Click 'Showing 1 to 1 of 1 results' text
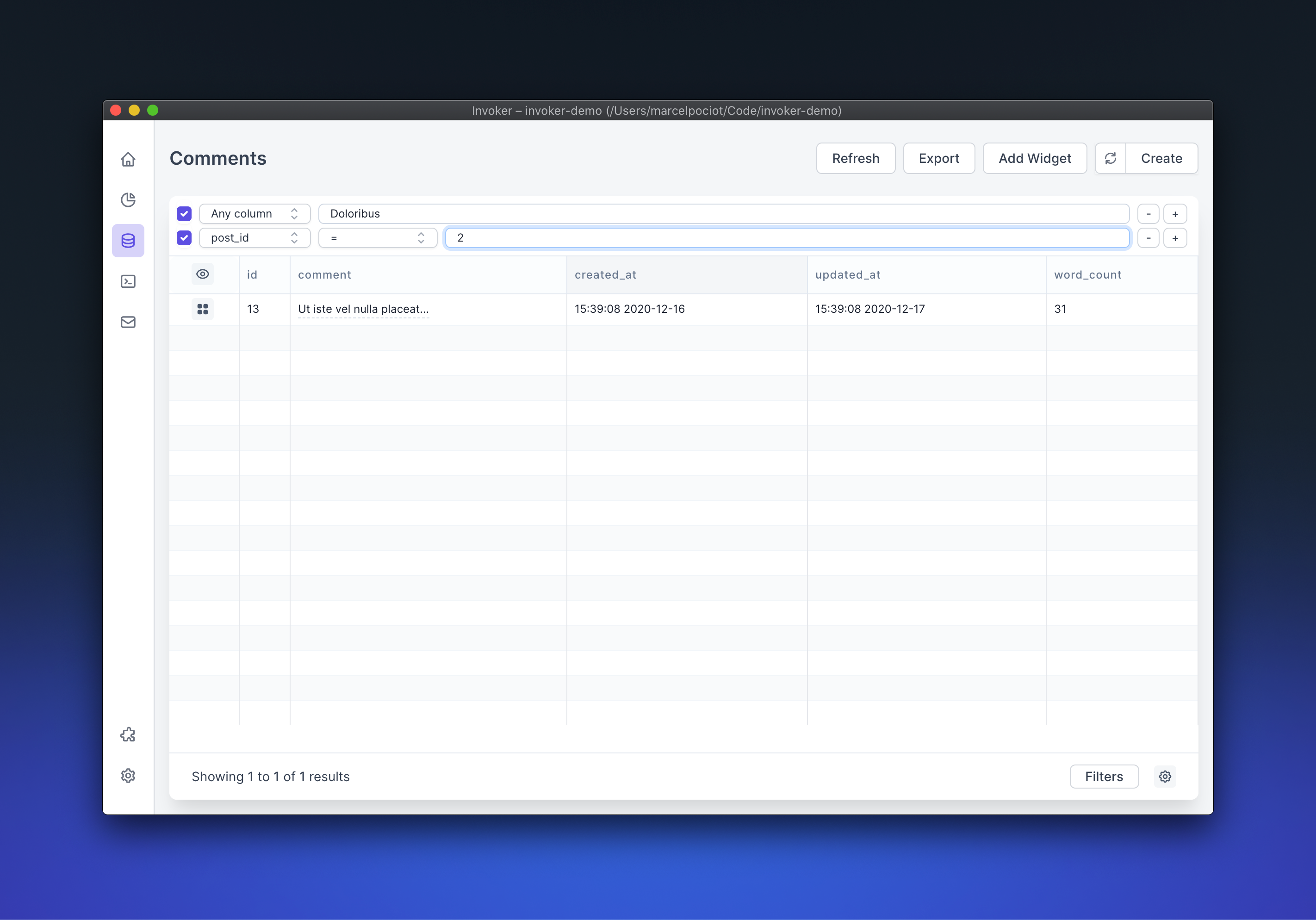The image size is (1316, 920). tap(271, 776)
